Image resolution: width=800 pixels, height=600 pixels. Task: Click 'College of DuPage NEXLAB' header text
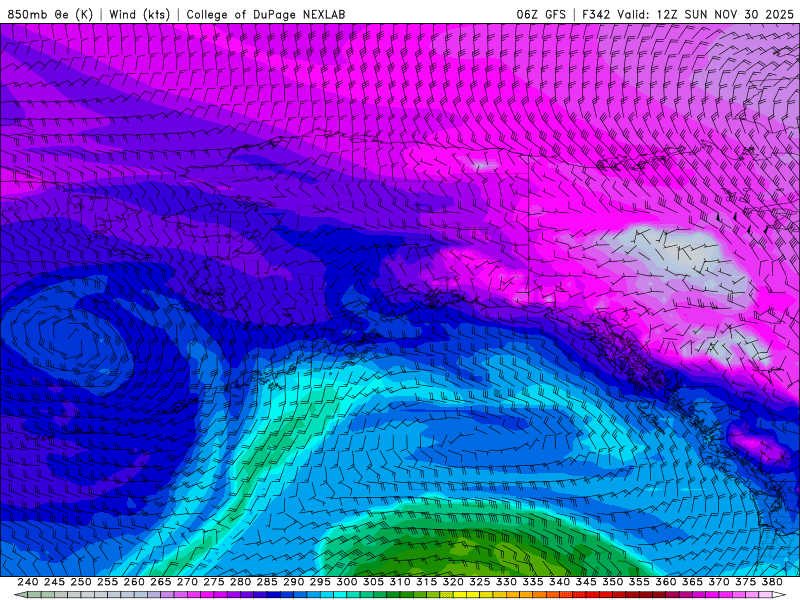tap(266, 14)
